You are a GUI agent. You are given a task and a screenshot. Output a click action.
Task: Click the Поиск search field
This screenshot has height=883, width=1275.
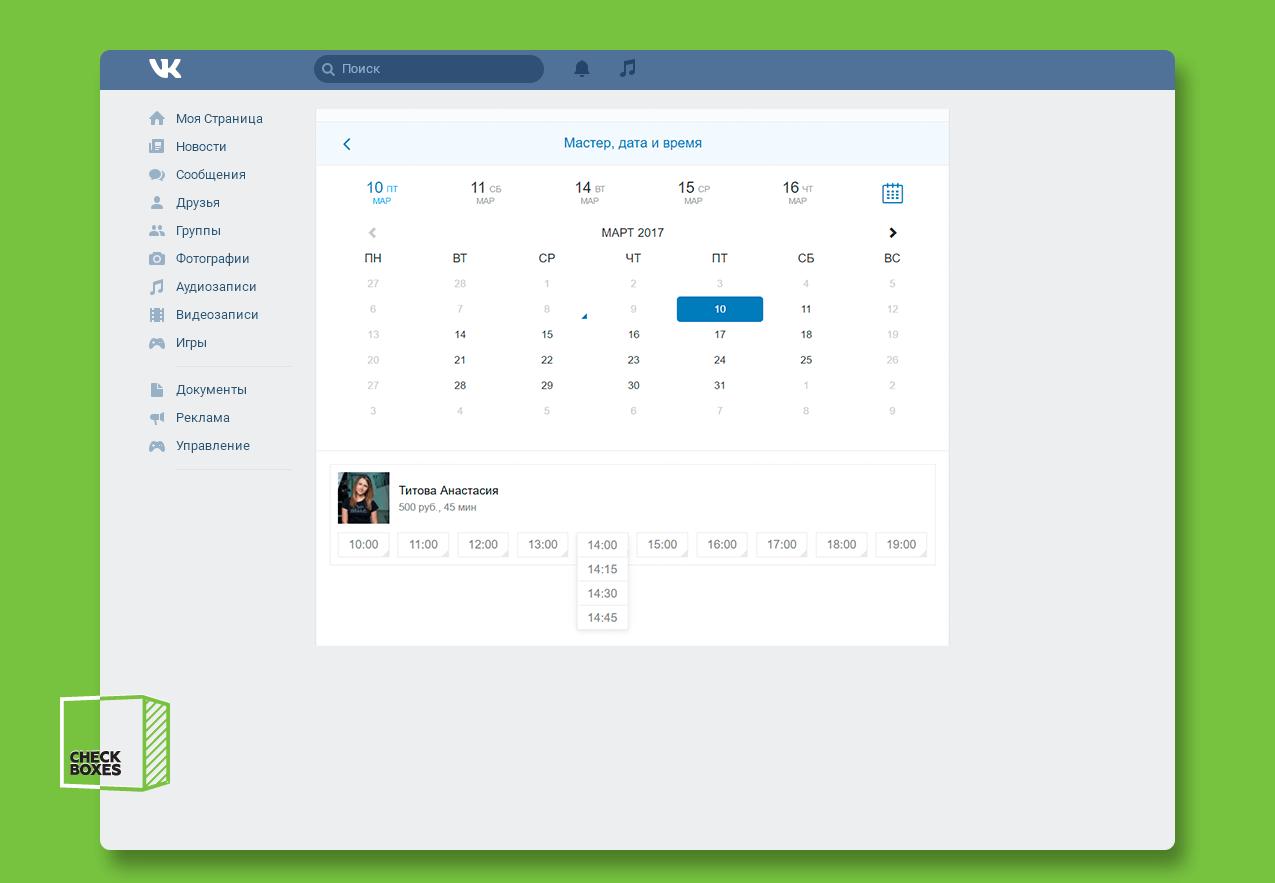[x=430, y=69]
